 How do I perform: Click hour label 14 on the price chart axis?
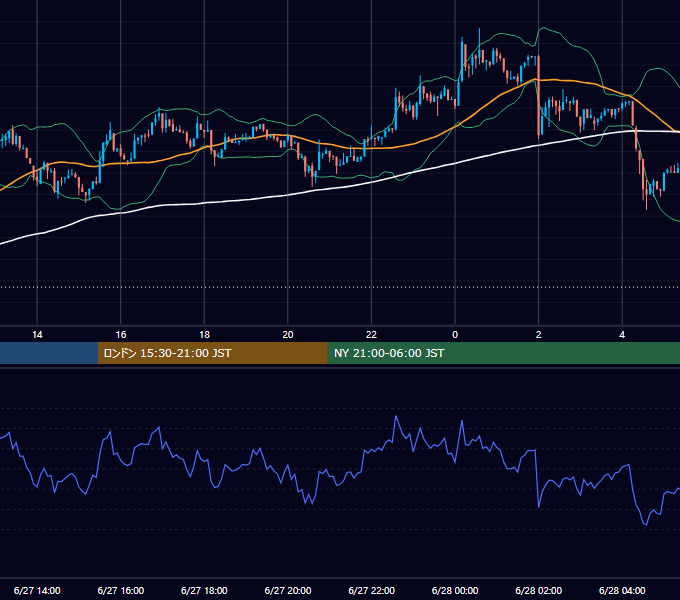click(37, 335)
